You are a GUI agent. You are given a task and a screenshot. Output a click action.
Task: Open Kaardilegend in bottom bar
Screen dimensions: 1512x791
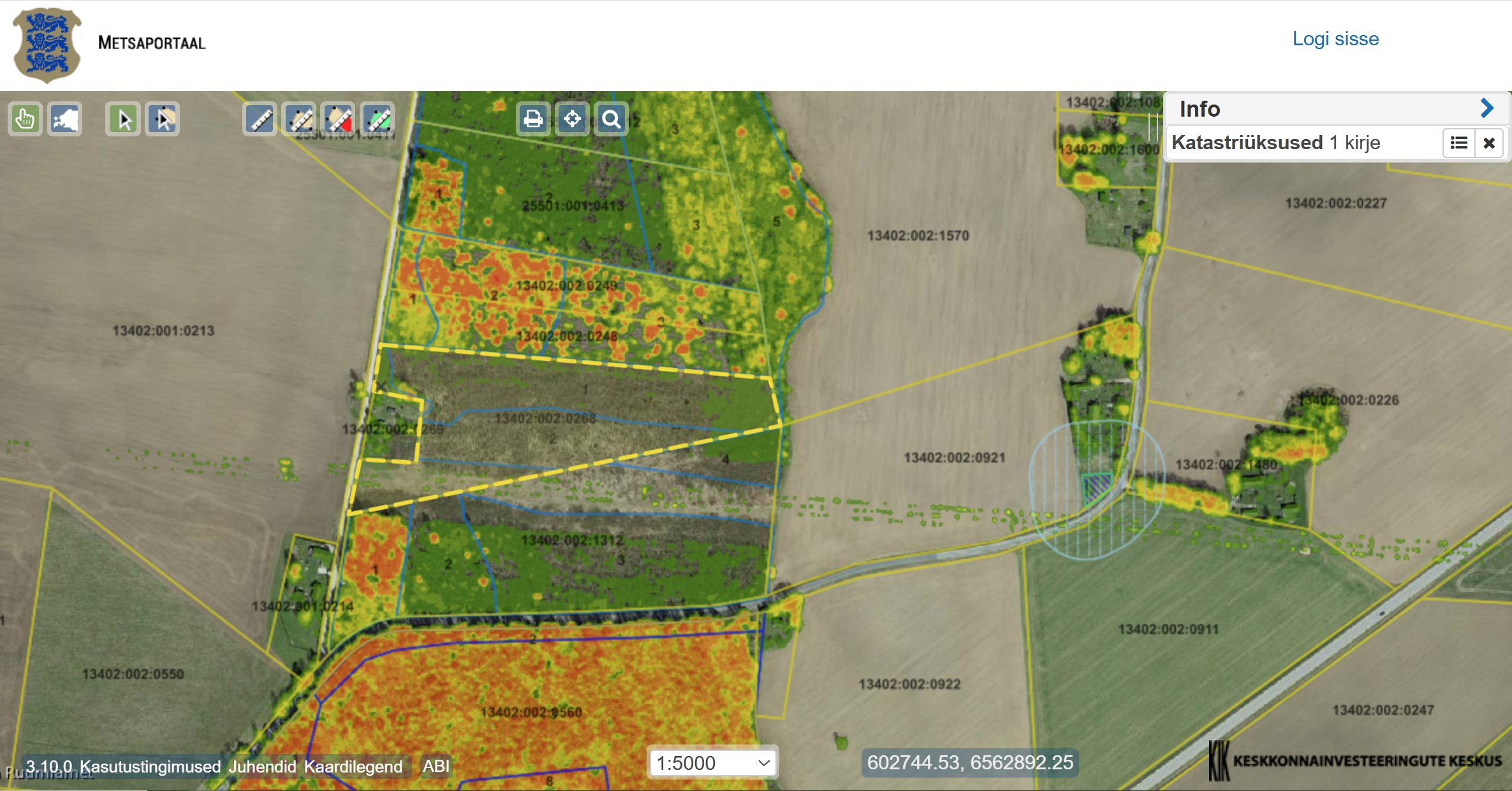(353, 766)
